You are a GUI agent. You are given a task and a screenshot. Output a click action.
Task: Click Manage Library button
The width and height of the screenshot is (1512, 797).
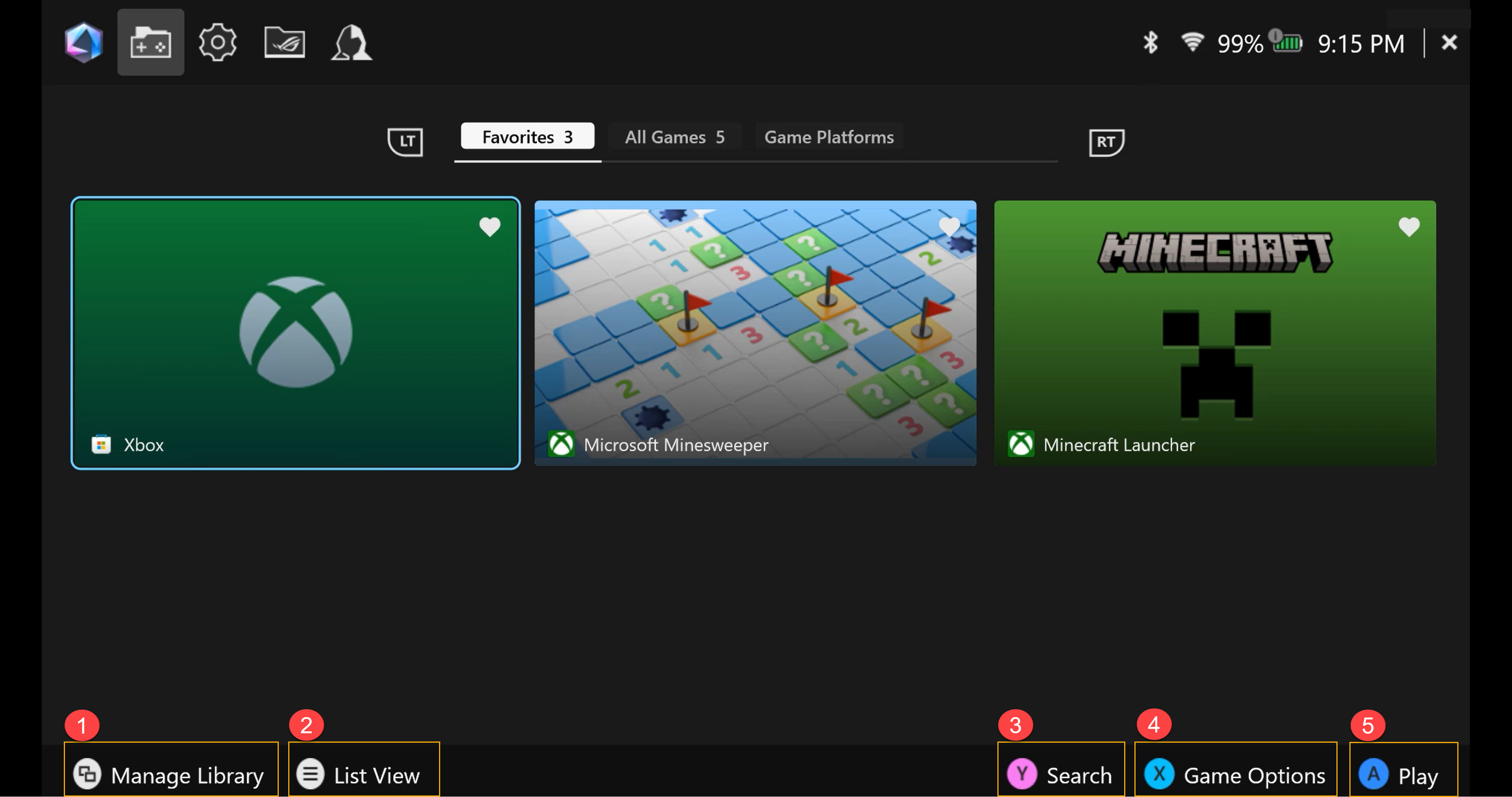pos(170,775)
